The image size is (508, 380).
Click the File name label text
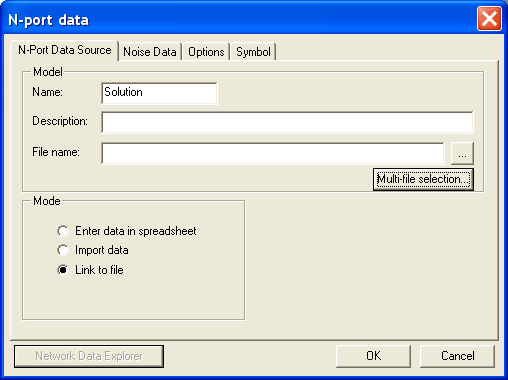pyautogui.click(x=56, y=152)
